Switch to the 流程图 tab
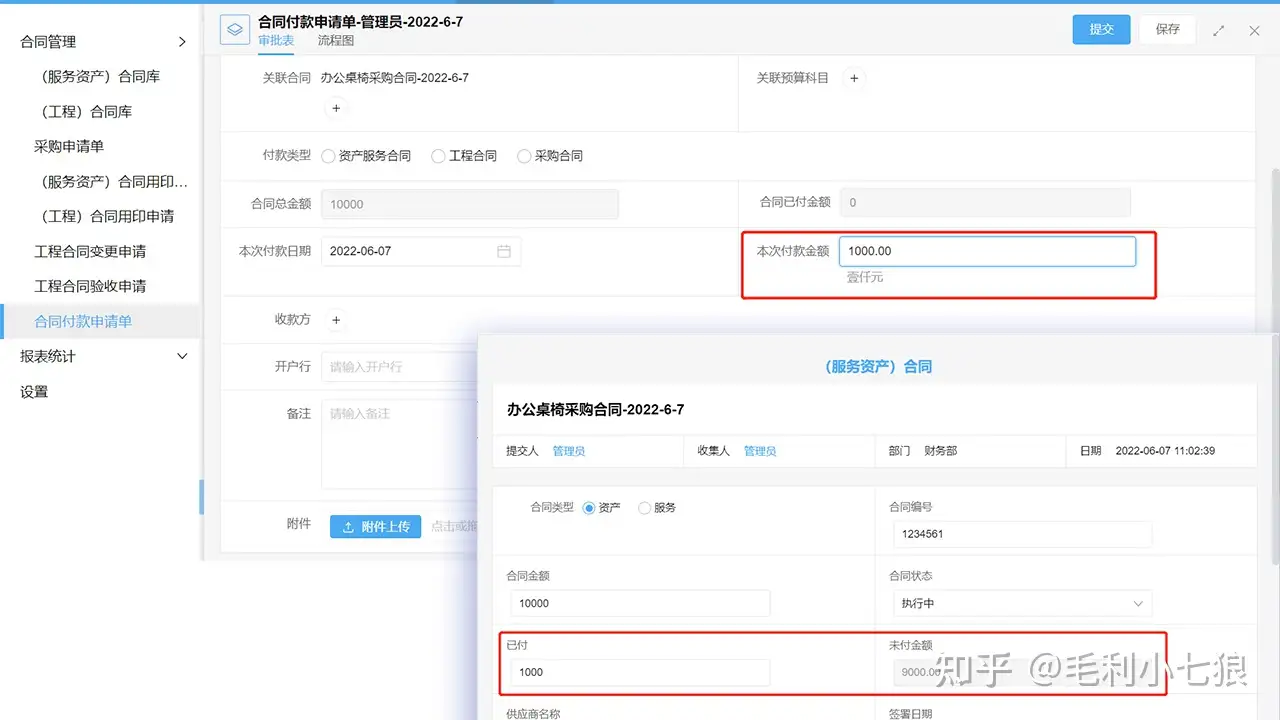Viewport: 1280px width, 720px height. [336, 41]
